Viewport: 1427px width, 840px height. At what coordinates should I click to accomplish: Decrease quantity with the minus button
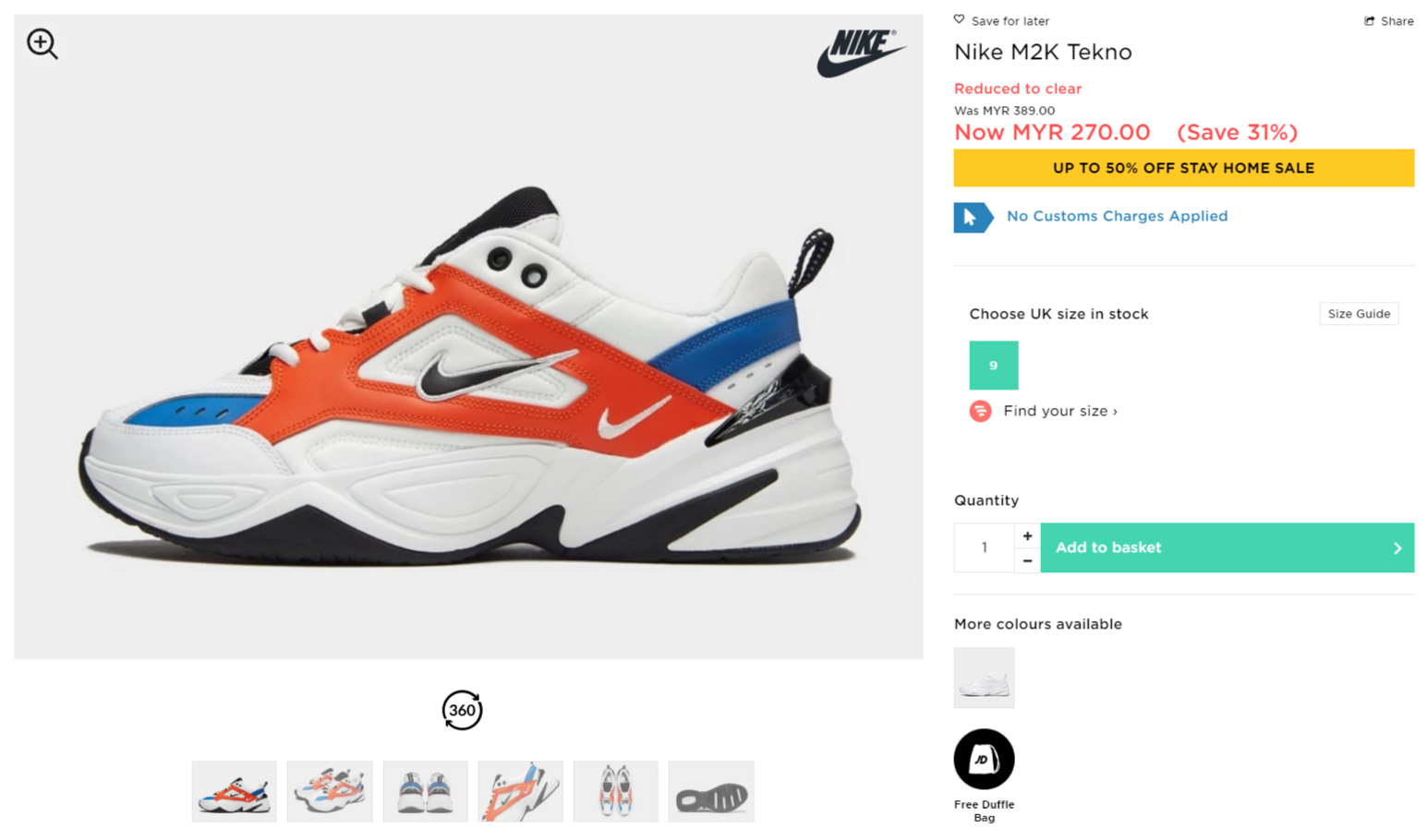point(1027,560)
